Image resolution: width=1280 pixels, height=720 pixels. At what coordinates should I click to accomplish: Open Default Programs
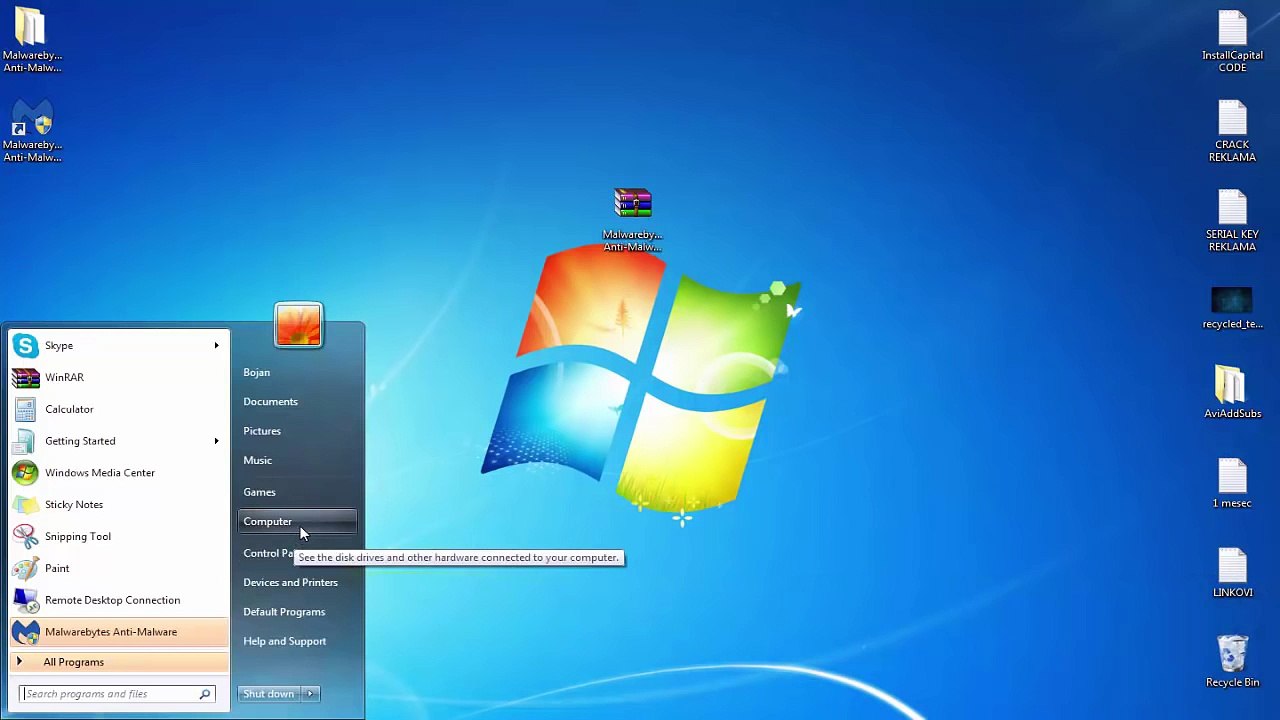(x=297, y=612)
